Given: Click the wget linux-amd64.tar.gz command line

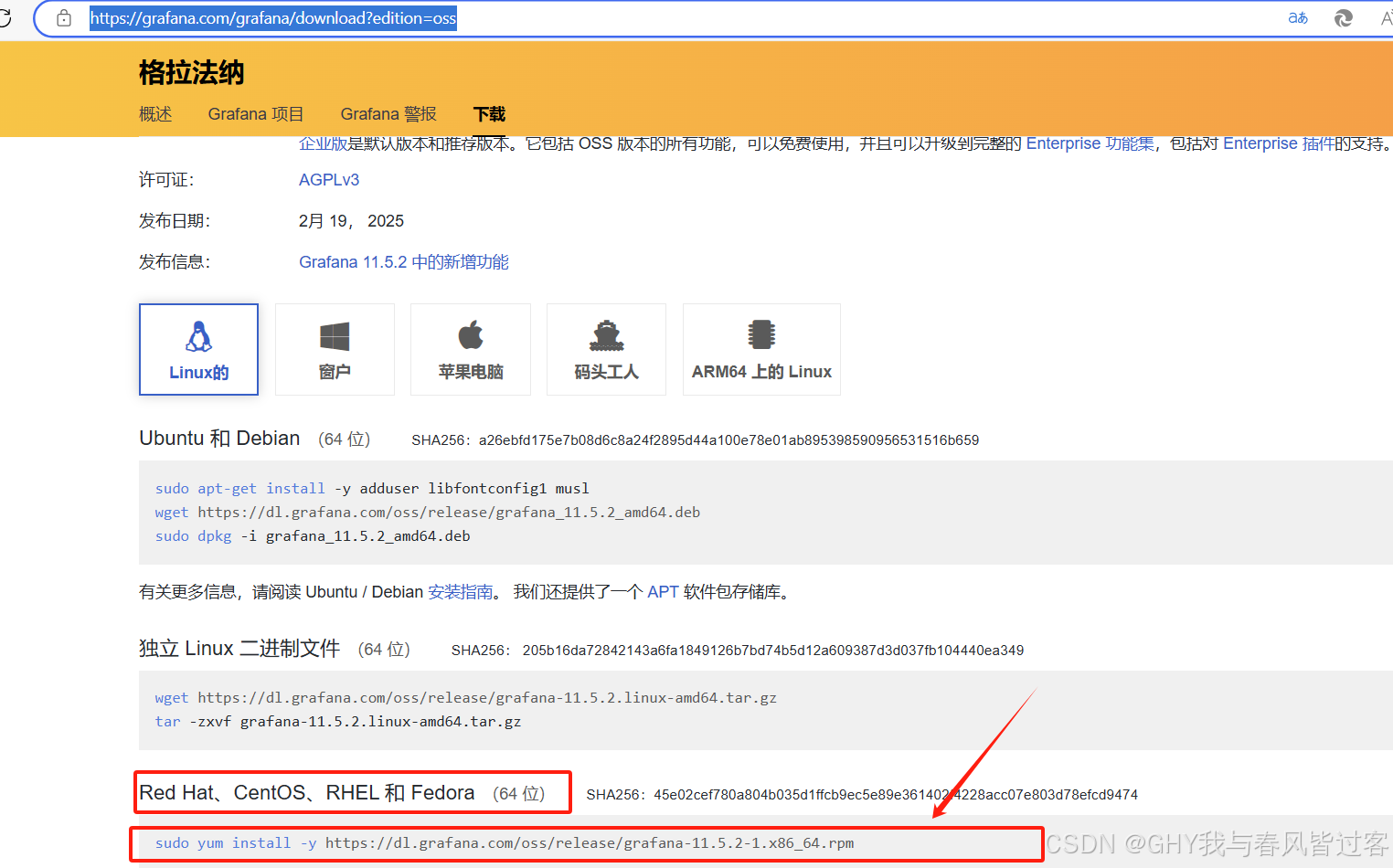Looking at the screenshot, I should (x=466, y=698).
